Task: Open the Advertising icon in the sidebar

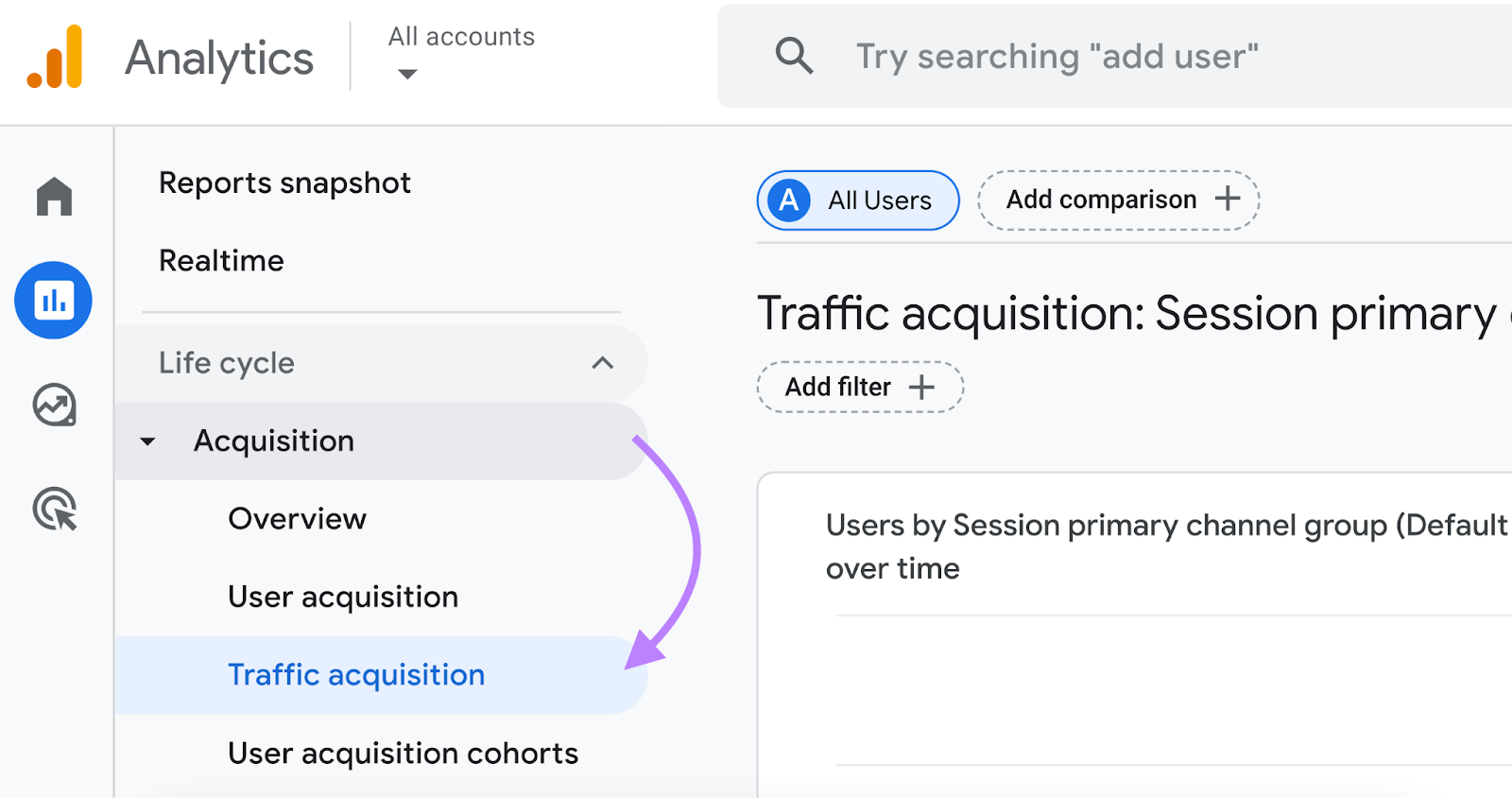Action: pos(53,510)
